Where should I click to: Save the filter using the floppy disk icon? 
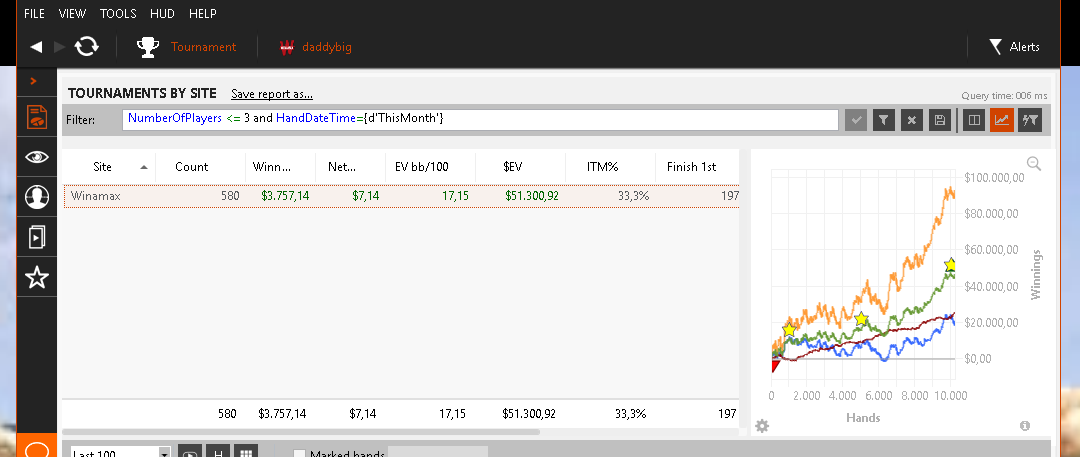pyautogui.click(x=939, y=120)
